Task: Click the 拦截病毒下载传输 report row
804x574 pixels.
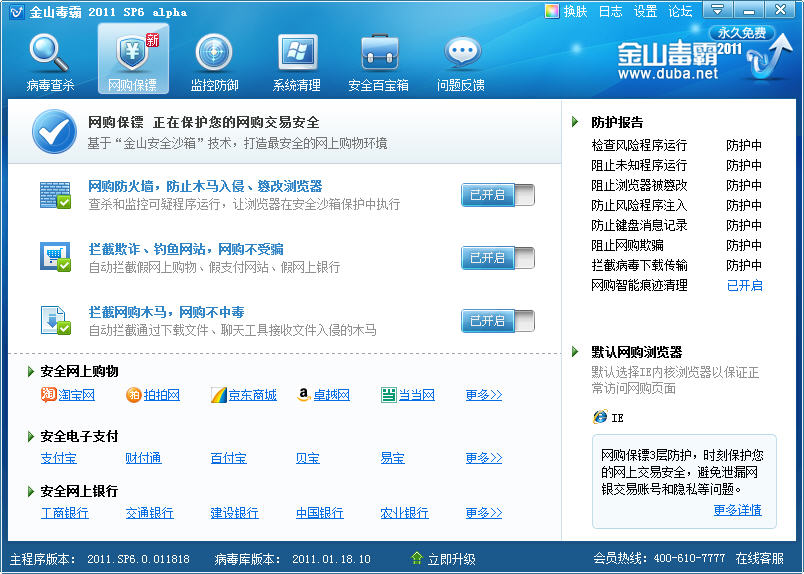Action: click(x=676, y=265)
